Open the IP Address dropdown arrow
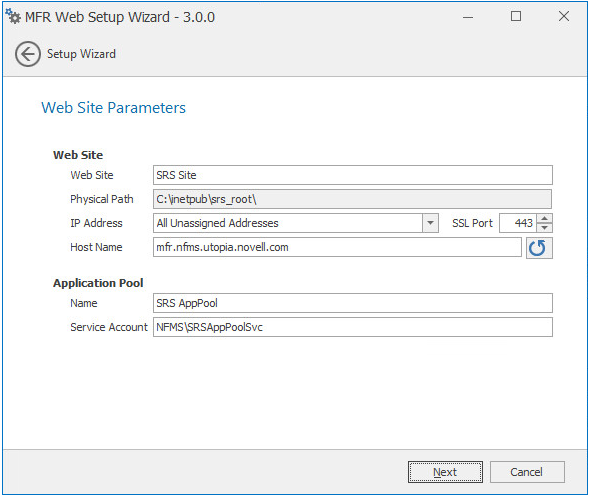The height and width of the screenshot is (497, 590). pyautogui.click(x=430, y=223)
